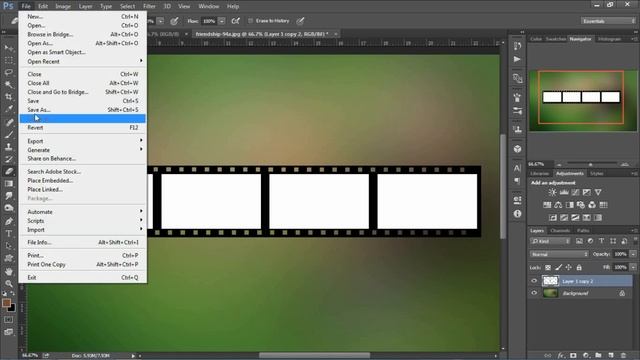The image size is (640, 360).
Task: Click the background color swatch
Action: (12, 308)
